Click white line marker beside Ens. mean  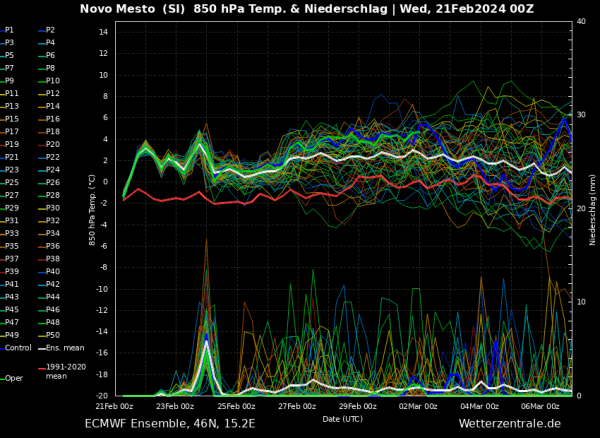click(42, 348)
